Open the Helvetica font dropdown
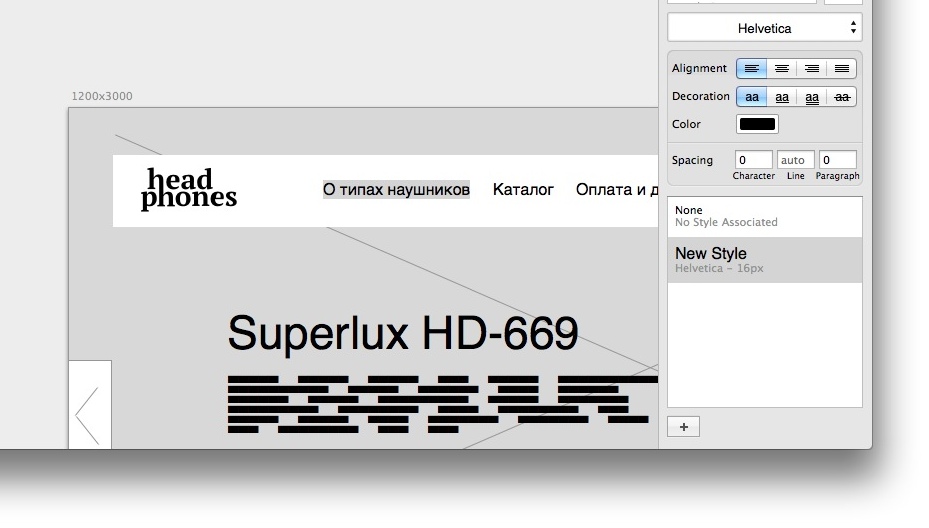 [x=764, y=28]
